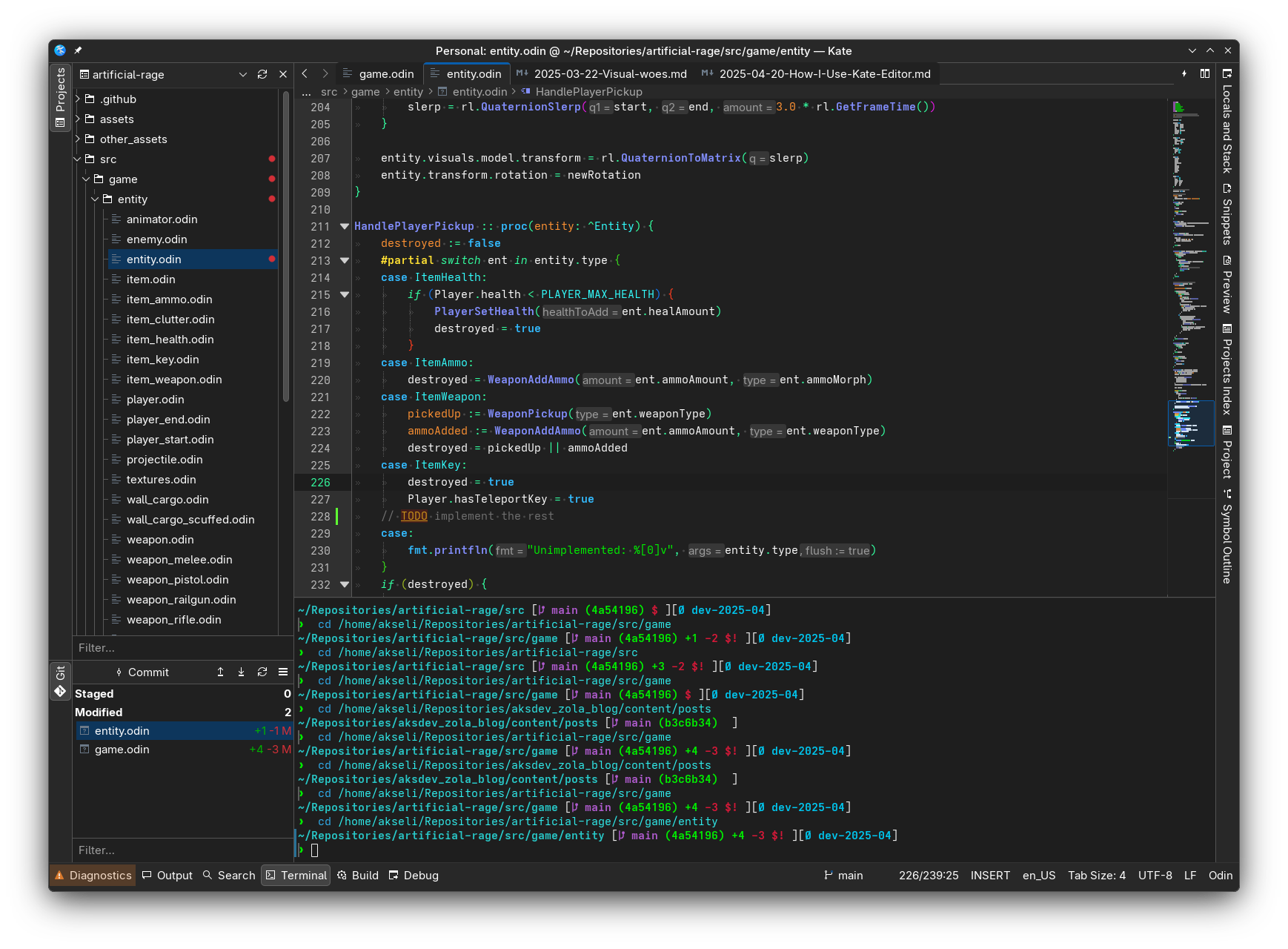This screenshot has height=949, width=1288.
Task: Select the entity.odin editor tab
Action: pos(466,73)
